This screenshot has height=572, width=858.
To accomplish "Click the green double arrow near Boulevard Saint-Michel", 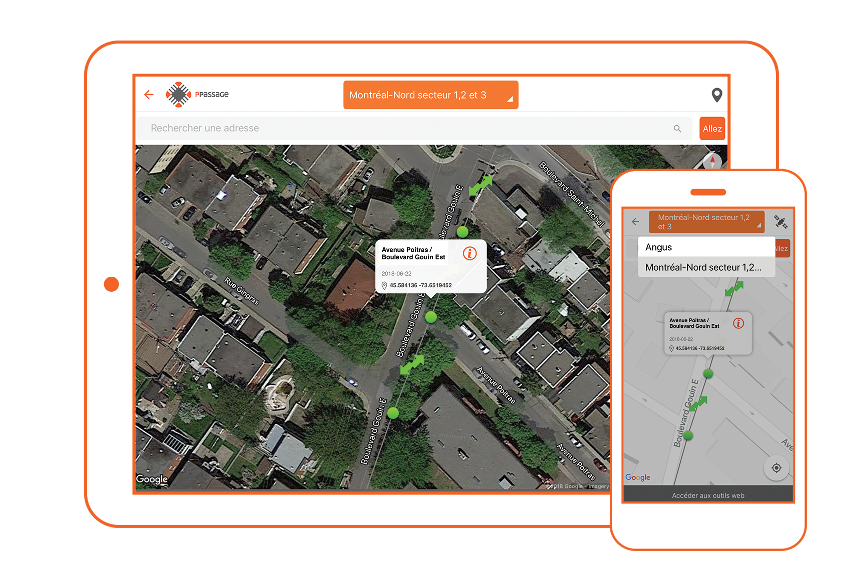I will 482,185.
